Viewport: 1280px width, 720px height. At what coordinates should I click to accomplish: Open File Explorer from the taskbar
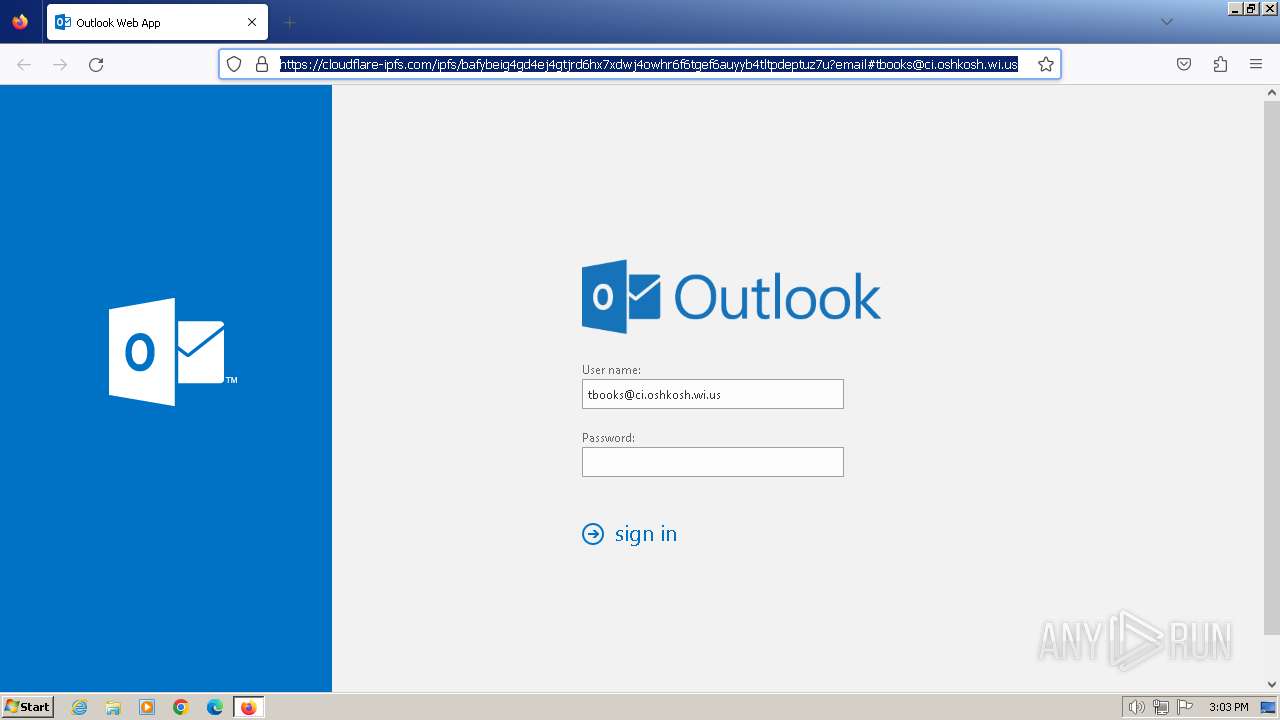tap(113, 707)
